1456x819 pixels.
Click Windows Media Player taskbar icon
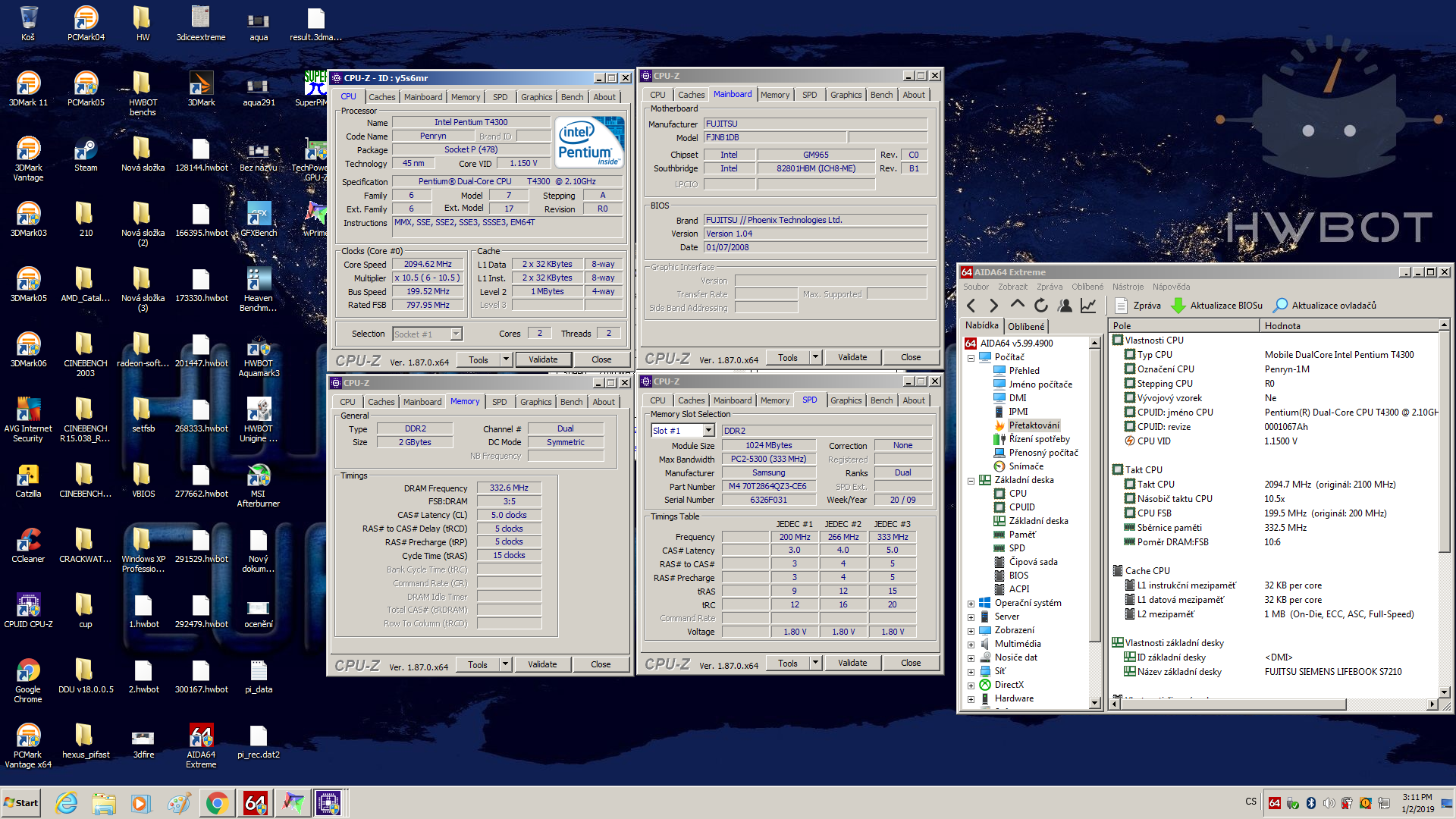pyautogui.click(x=141, y=803)
